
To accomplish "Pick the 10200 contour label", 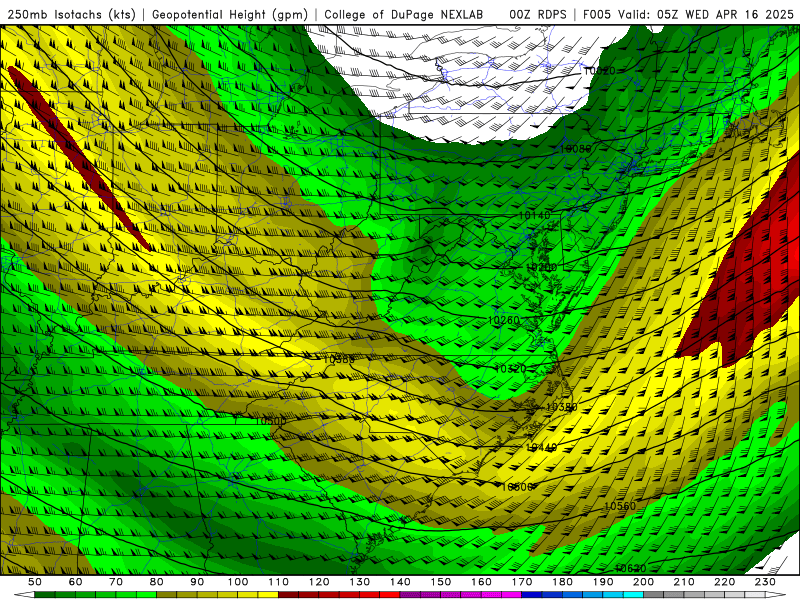I will pos(541,267).
